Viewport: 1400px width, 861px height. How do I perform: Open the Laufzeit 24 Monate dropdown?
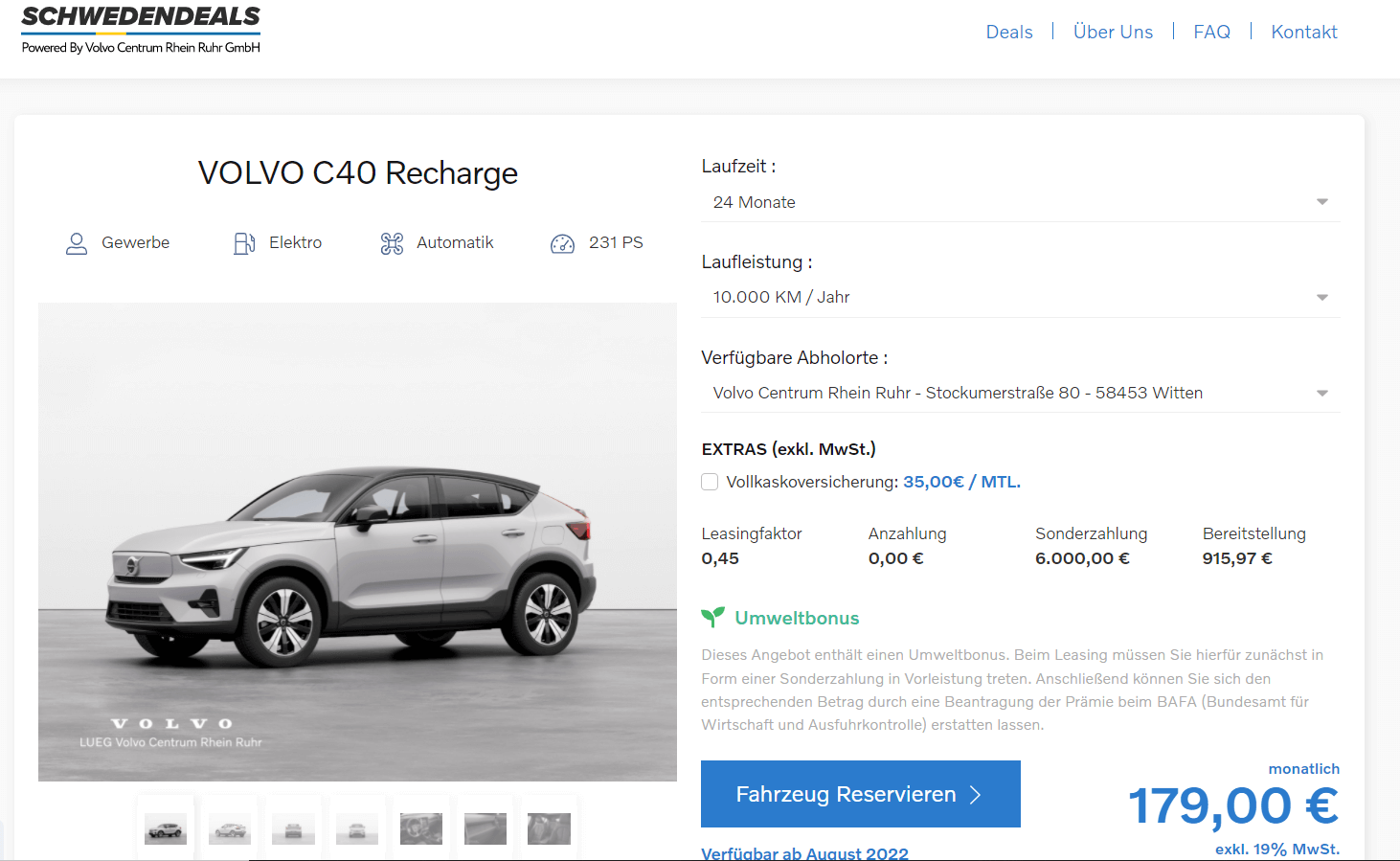coord(1021,202)
